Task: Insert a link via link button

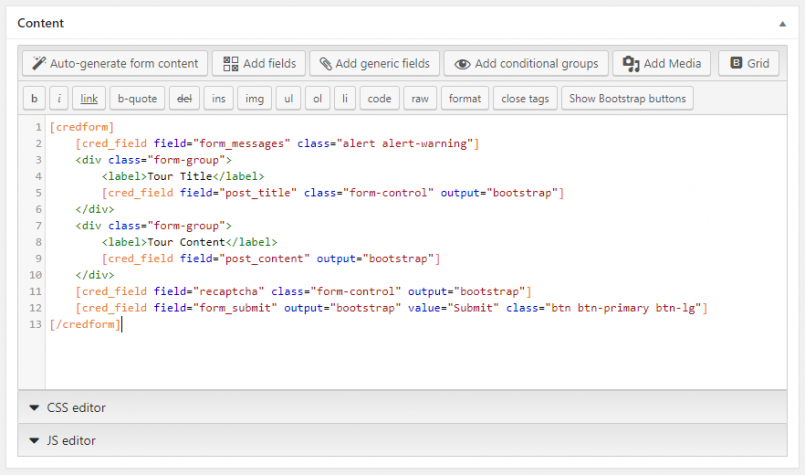Action: [x=89, y=98]
